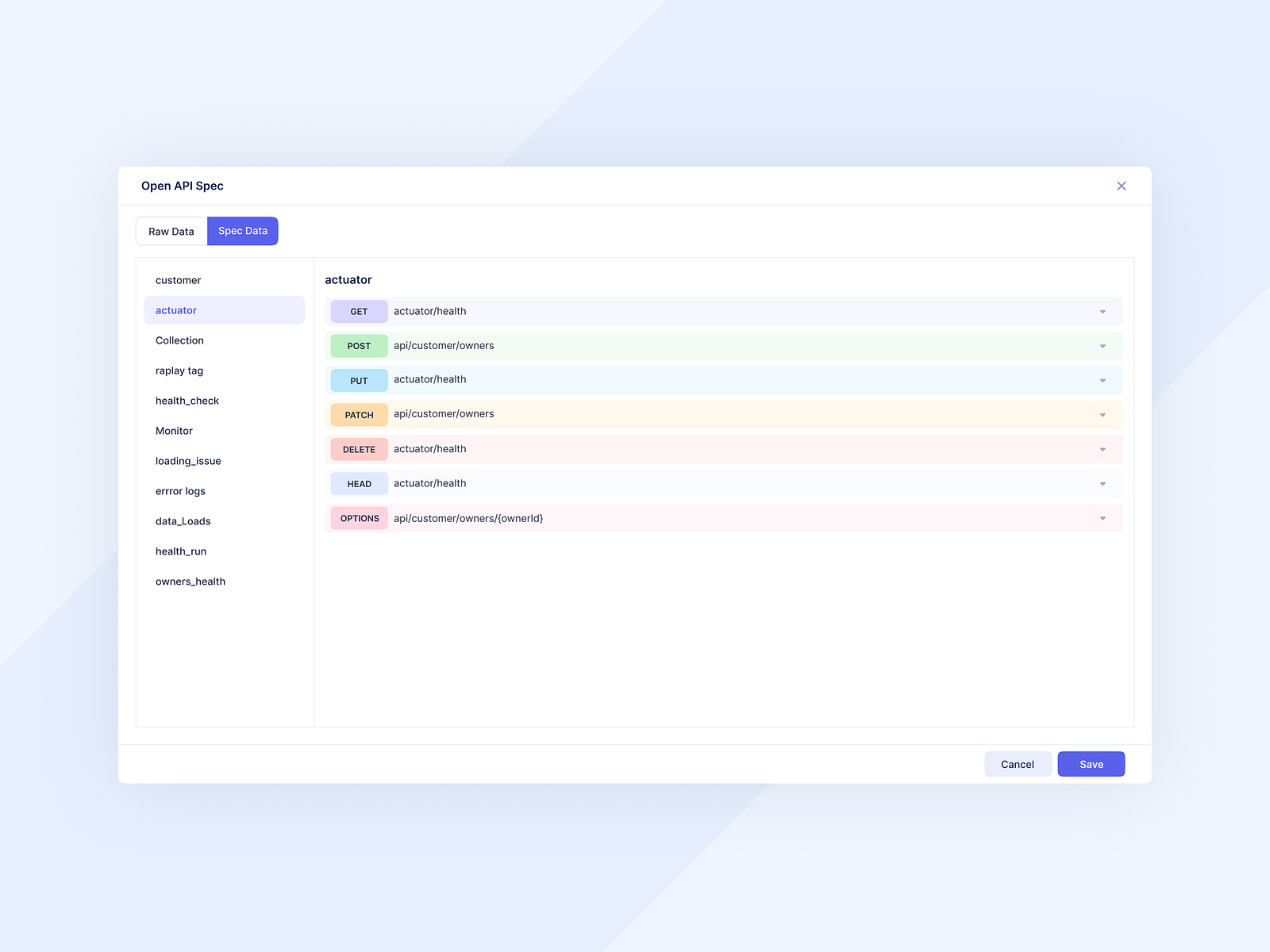Viewport: 1270px width, 952px height.
Task: Open raplay tag in the sidebar
Action: coord(225,370)
